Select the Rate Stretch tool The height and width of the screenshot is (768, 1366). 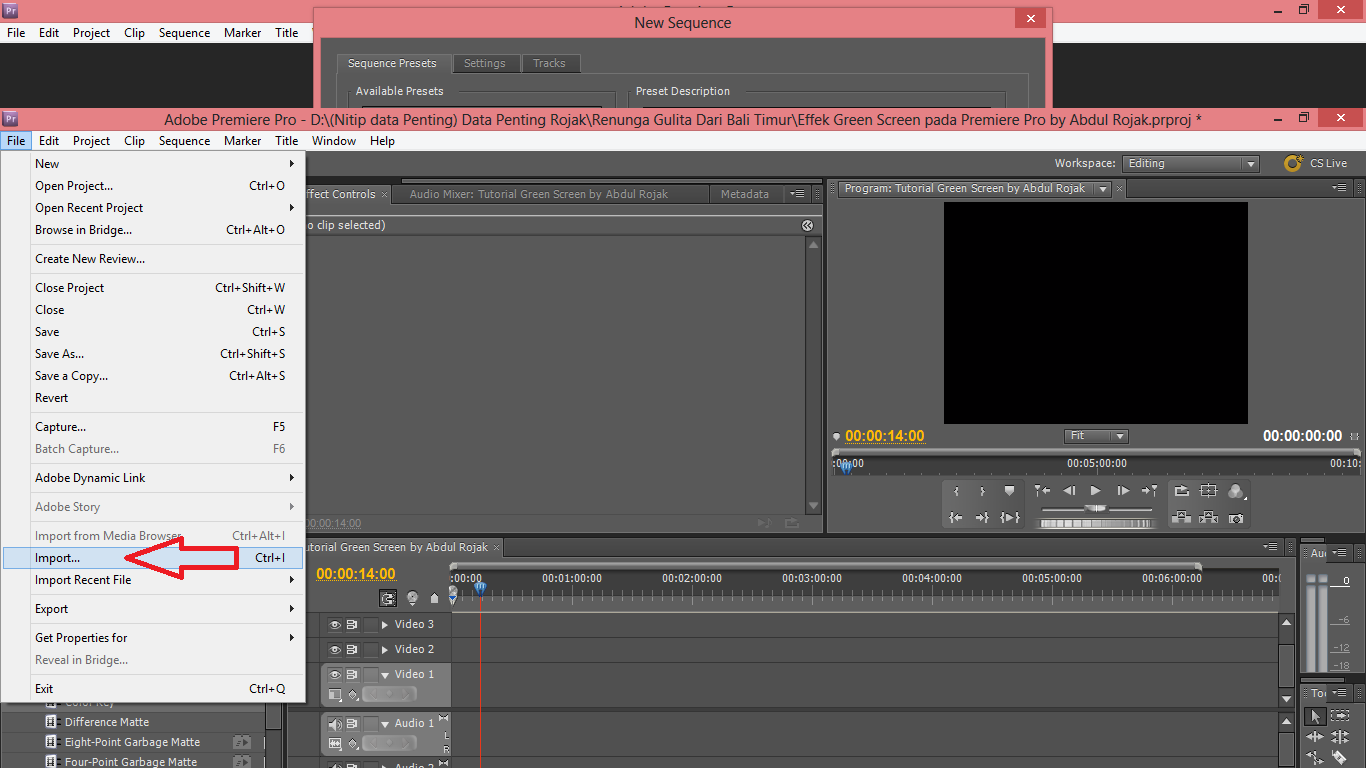click(x=1315, y=758)
